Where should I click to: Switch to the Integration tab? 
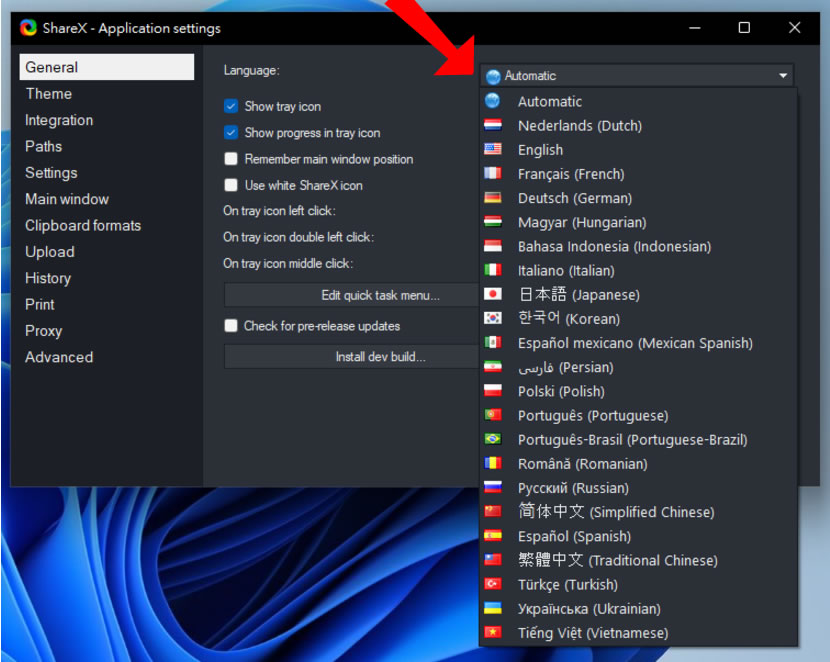(107, 120)
